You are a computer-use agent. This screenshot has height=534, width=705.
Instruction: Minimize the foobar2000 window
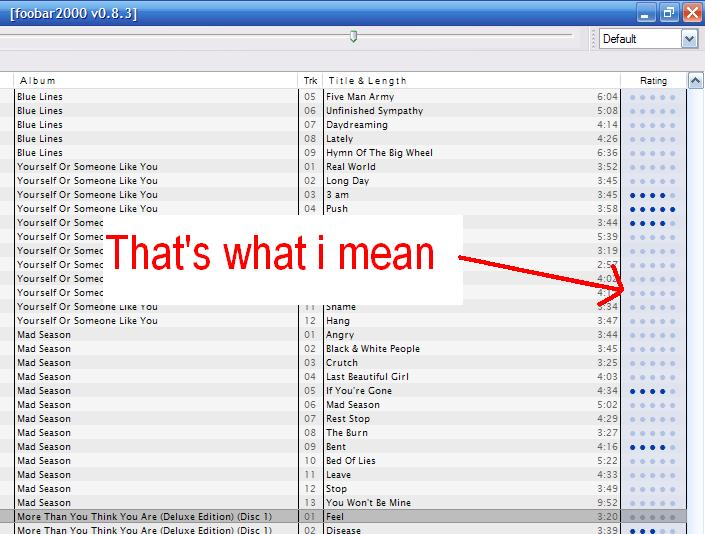(x=645, y=13)
